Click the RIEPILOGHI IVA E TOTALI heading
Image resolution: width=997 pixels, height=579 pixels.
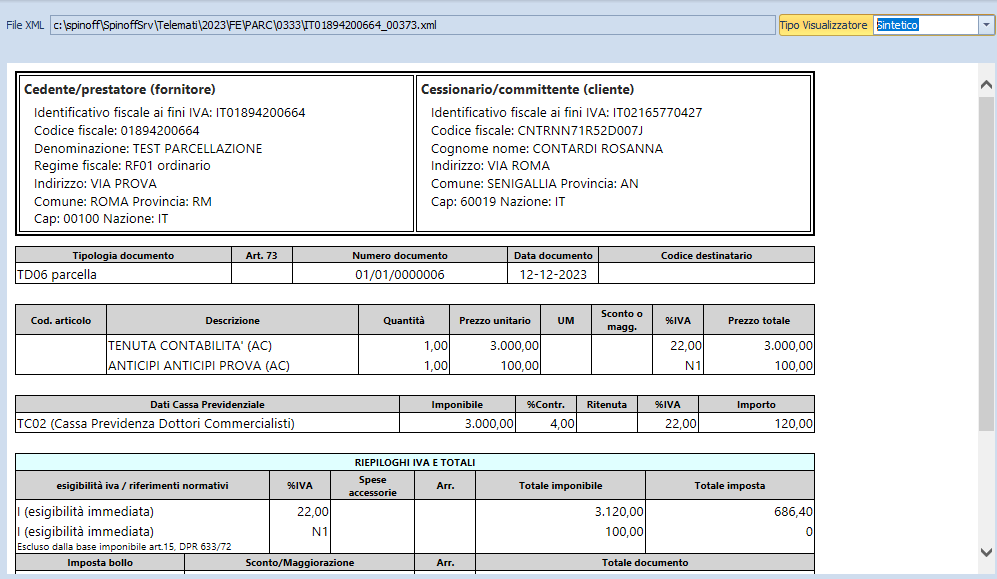coord(415,462)
